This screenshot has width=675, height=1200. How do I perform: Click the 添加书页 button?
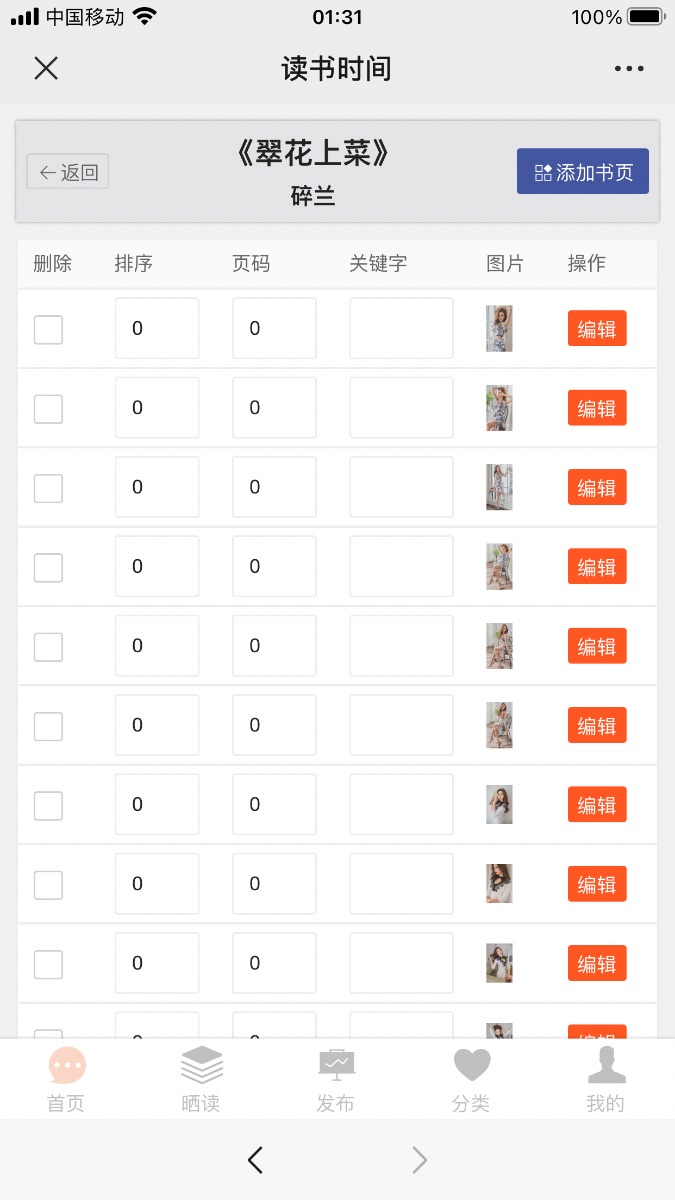pos(583,171)
